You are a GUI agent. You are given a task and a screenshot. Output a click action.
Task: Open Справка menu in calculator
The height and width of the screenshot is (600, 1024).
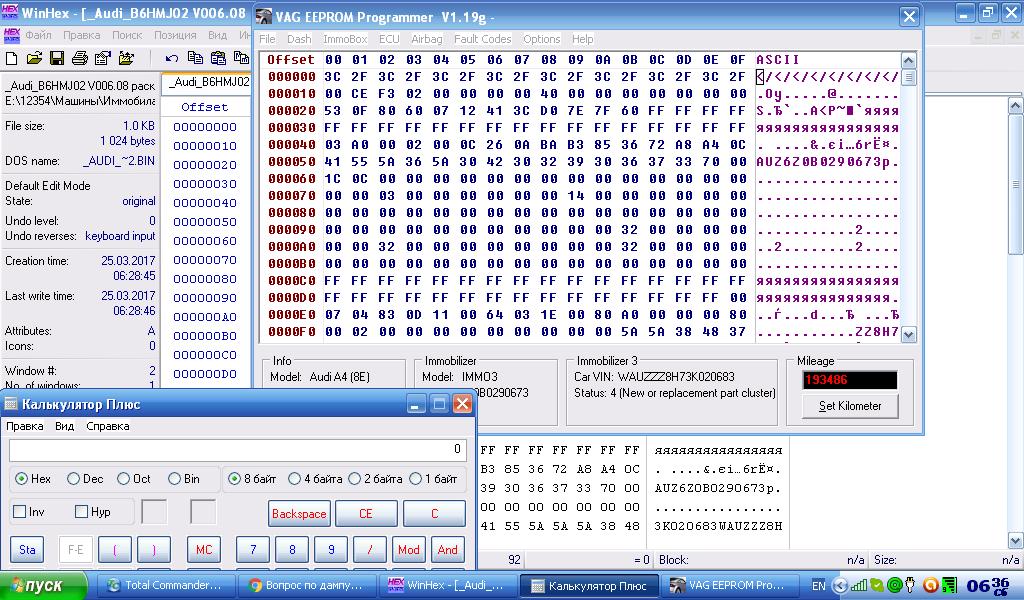pos(108,426)
